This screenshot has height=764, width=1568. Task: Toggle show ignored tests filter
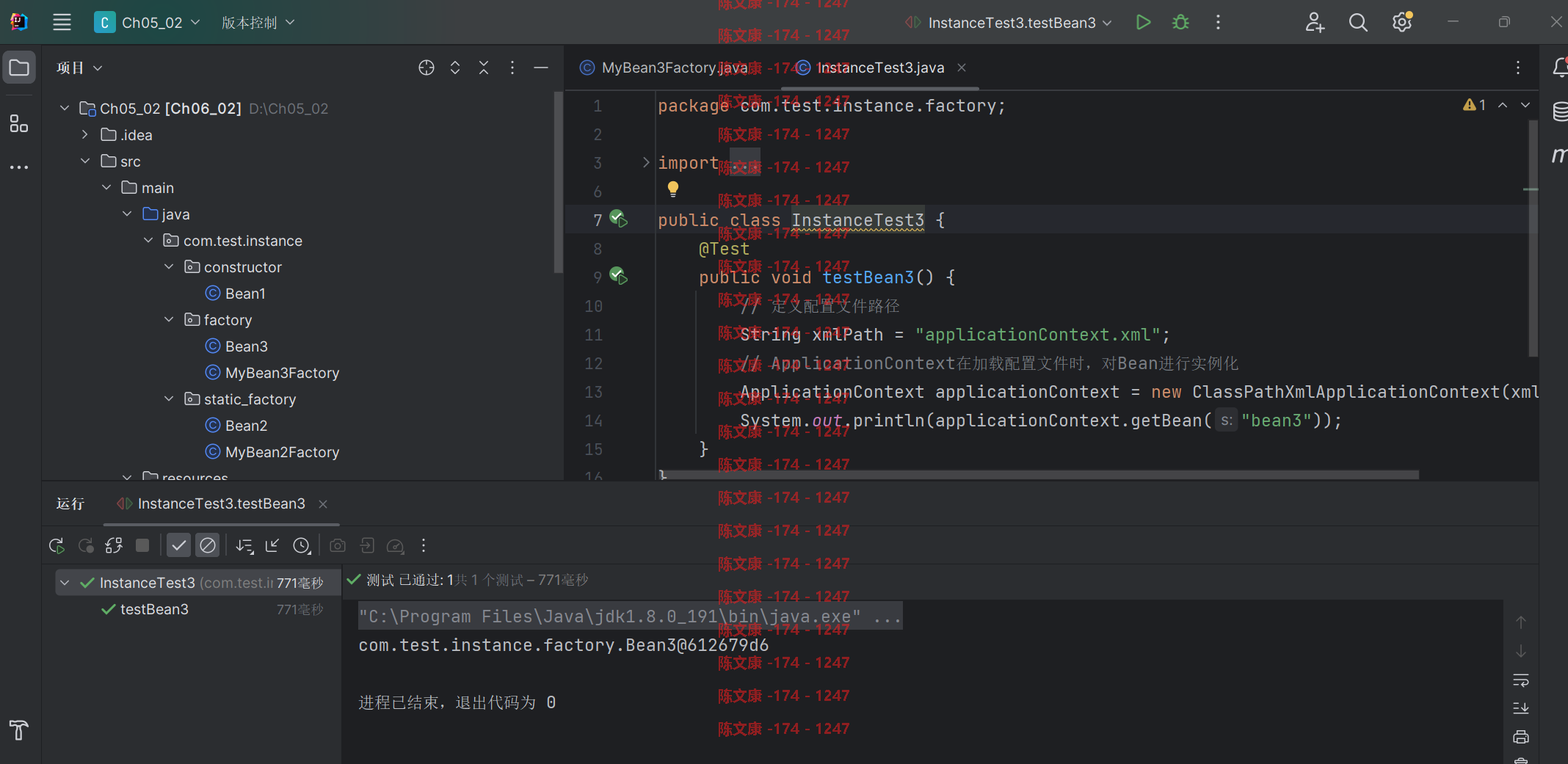(208, 545)
